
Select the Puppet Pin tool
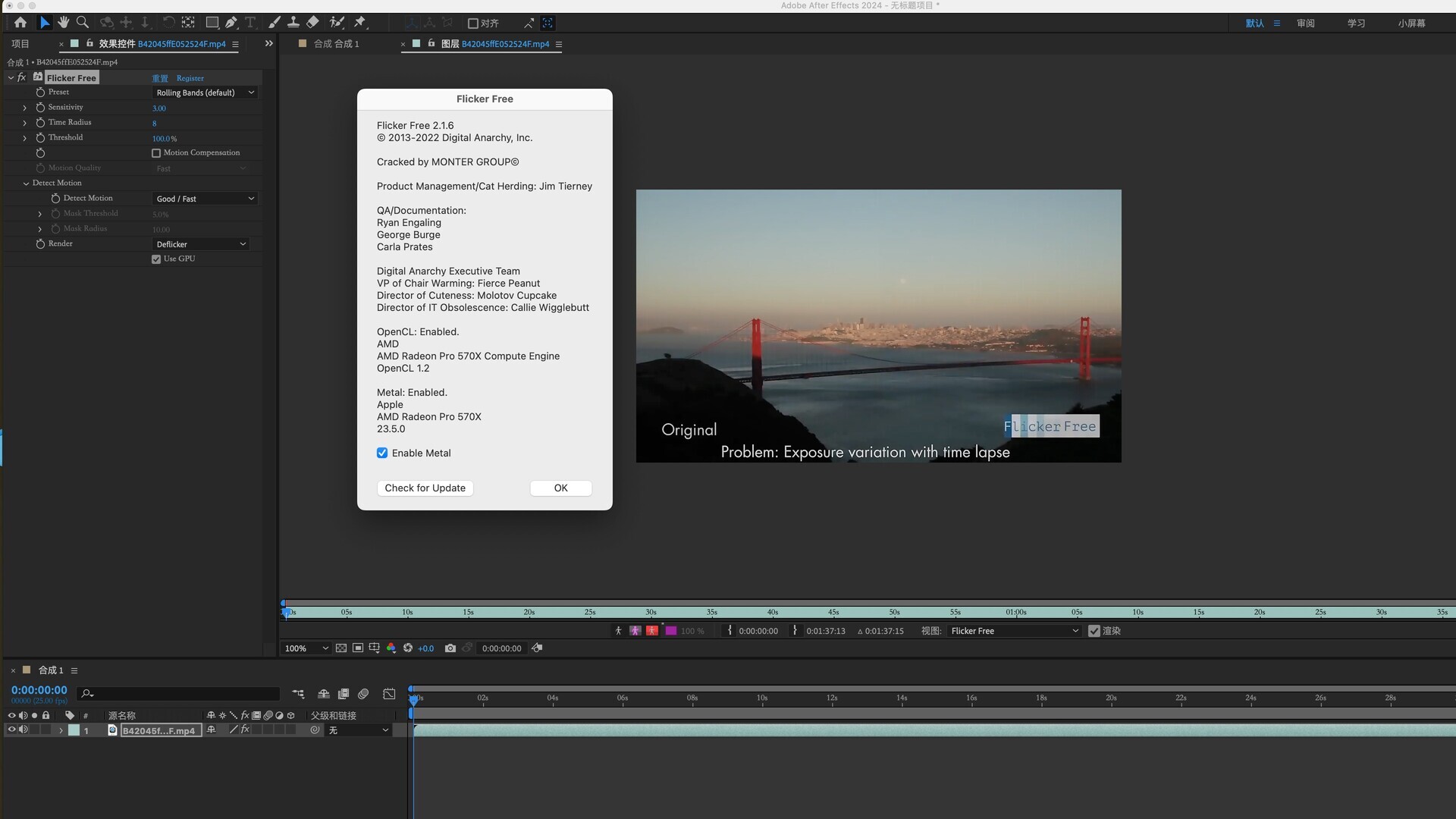(x=360, y=23)
